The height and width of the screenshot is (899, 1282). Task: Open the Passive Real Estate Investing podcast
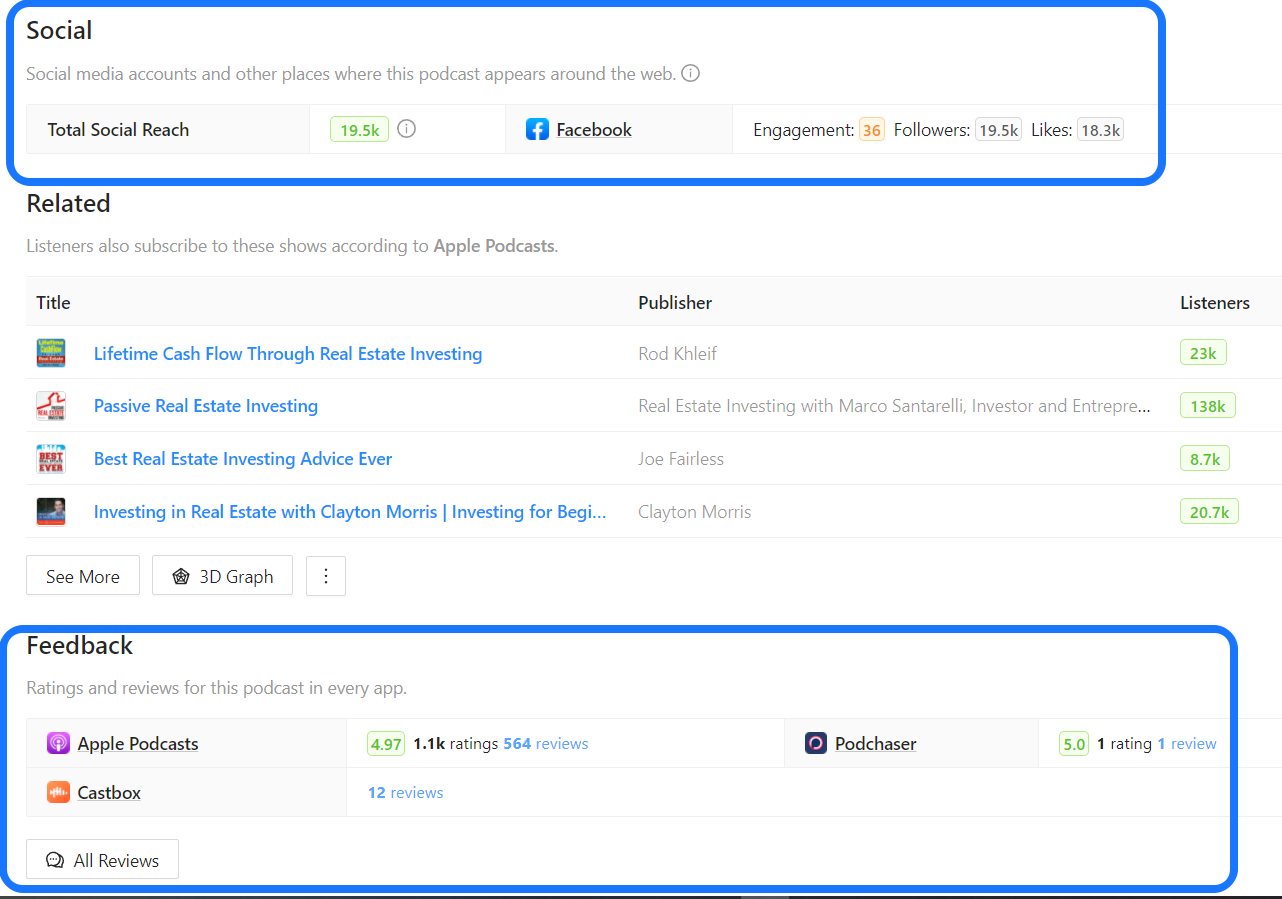click(206, 406)
